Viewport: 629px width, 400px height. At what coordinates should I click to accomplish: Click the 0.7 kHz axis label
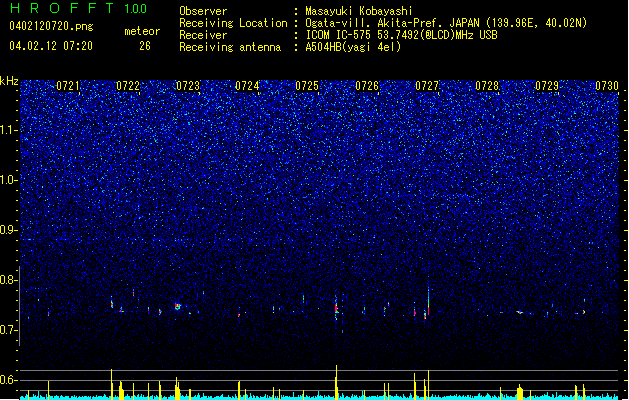[x=8, y=330]
